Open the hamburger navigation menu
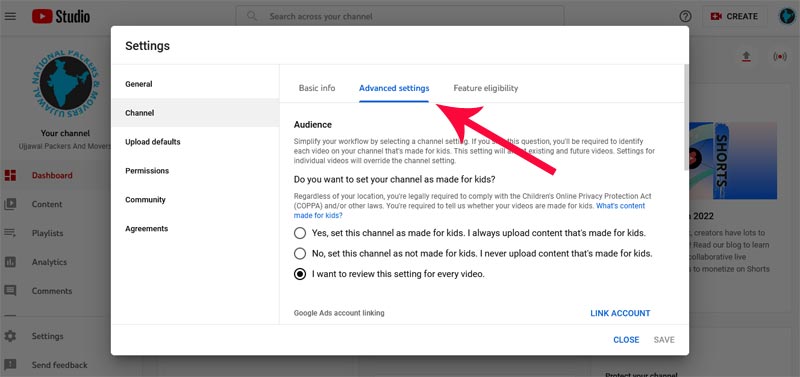 [x=10, y=16]
